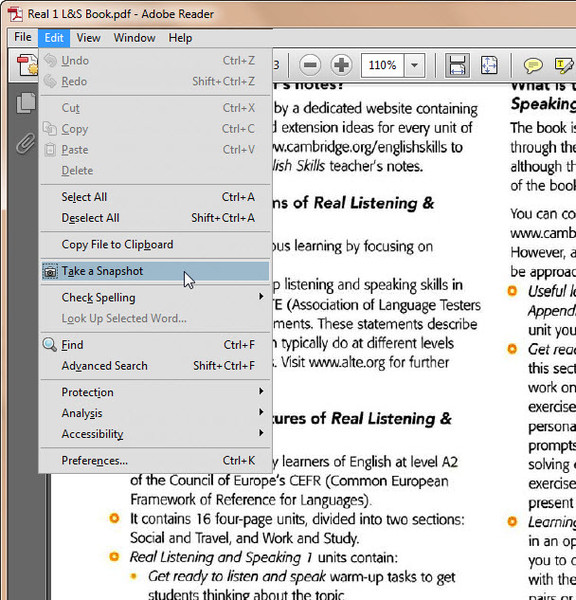This screenshot has height=600, width=576.
Task: Click the 'Social and Travel' document line
Action: pyautogui.click(x=245, y=538)
